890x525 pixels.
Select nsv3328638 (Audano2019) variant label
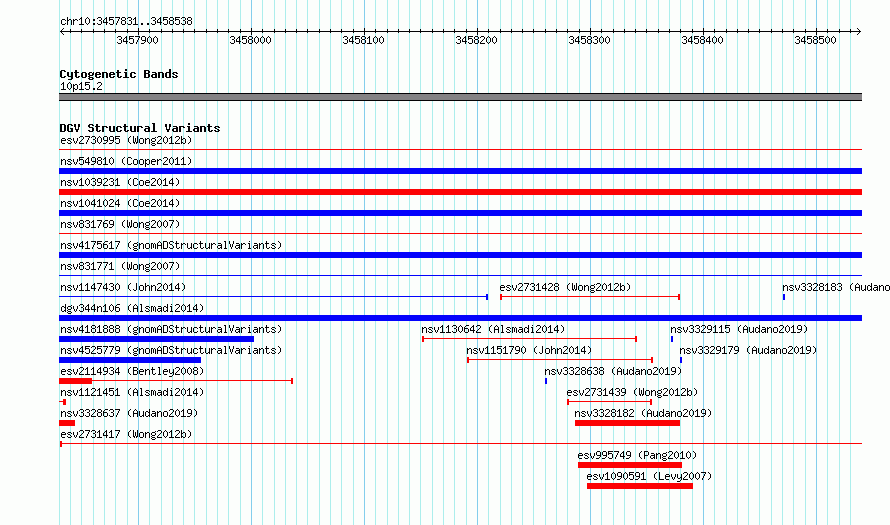pos(613,371)
